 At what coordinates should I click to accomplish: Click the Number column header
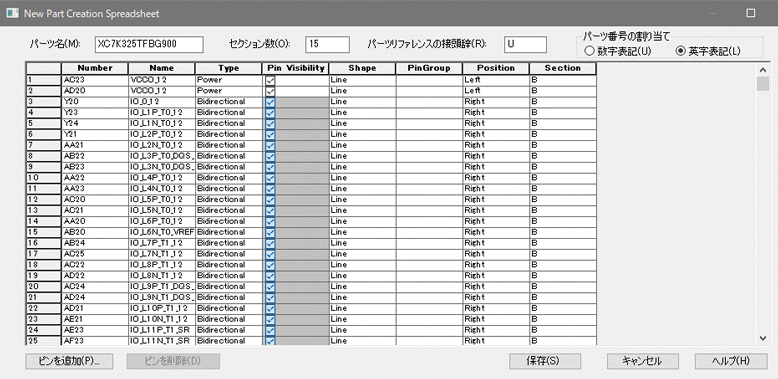tap(95, 68)
